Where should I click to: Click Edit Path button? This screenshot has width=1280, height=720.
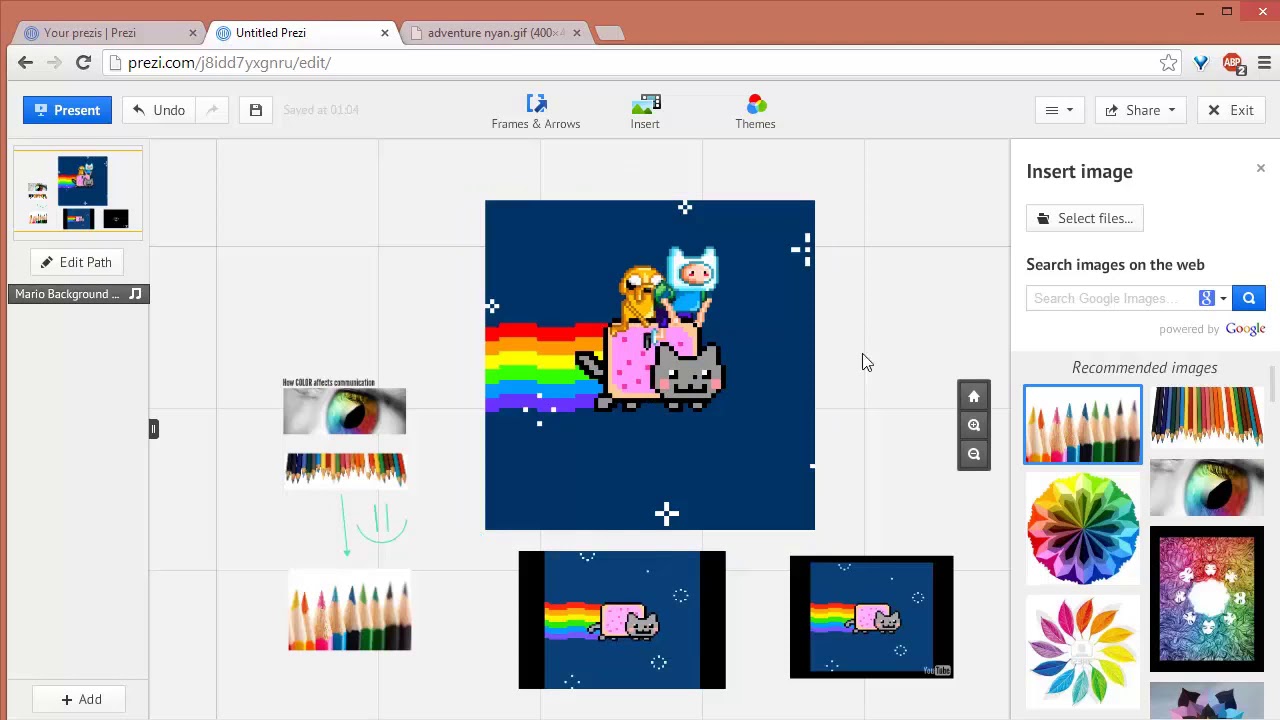(x=76, y=262)
